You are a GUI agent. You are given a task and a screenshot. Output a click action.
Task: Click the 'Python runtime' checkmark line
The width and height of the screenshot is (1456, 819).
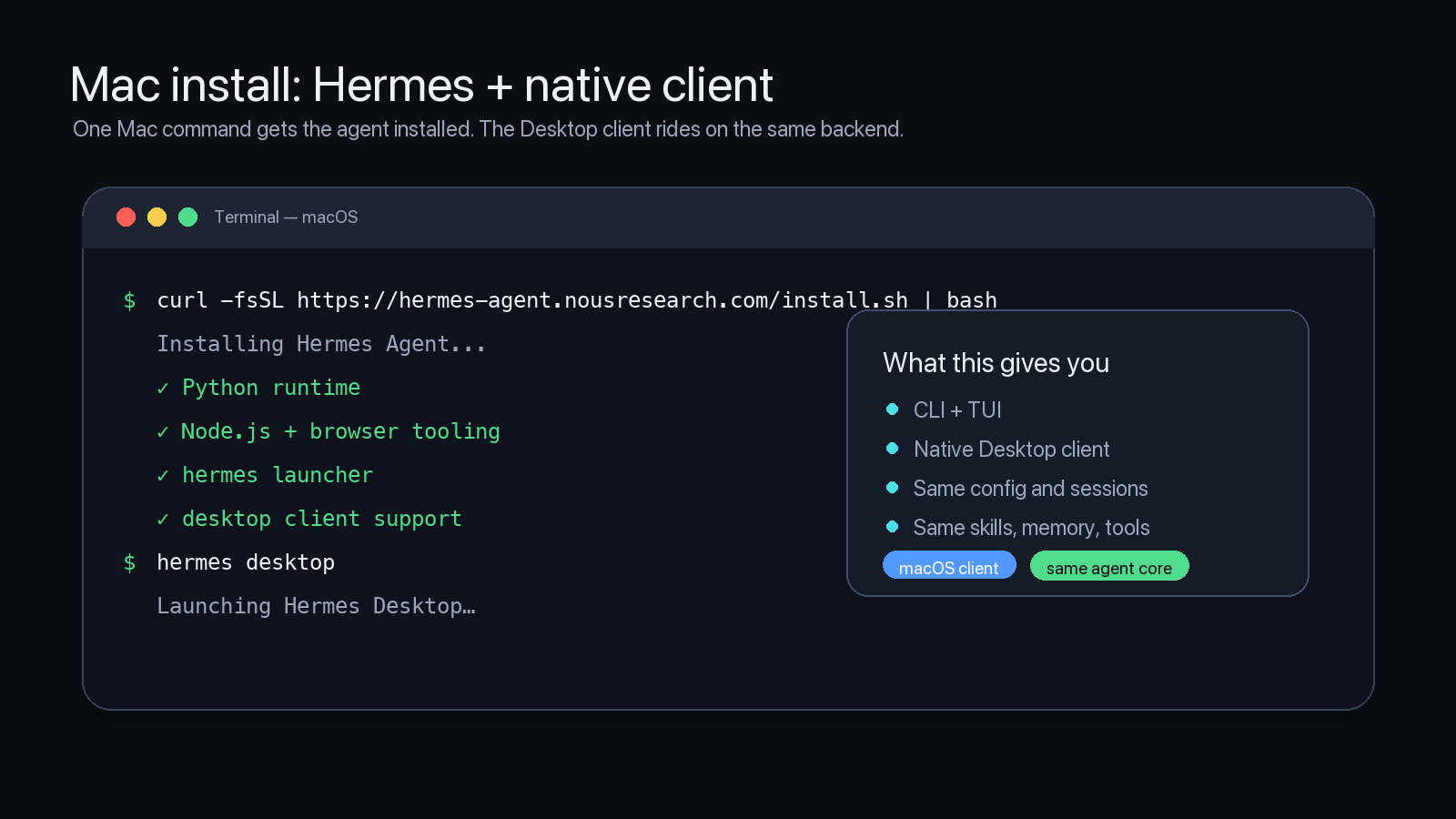click(258, 388)
